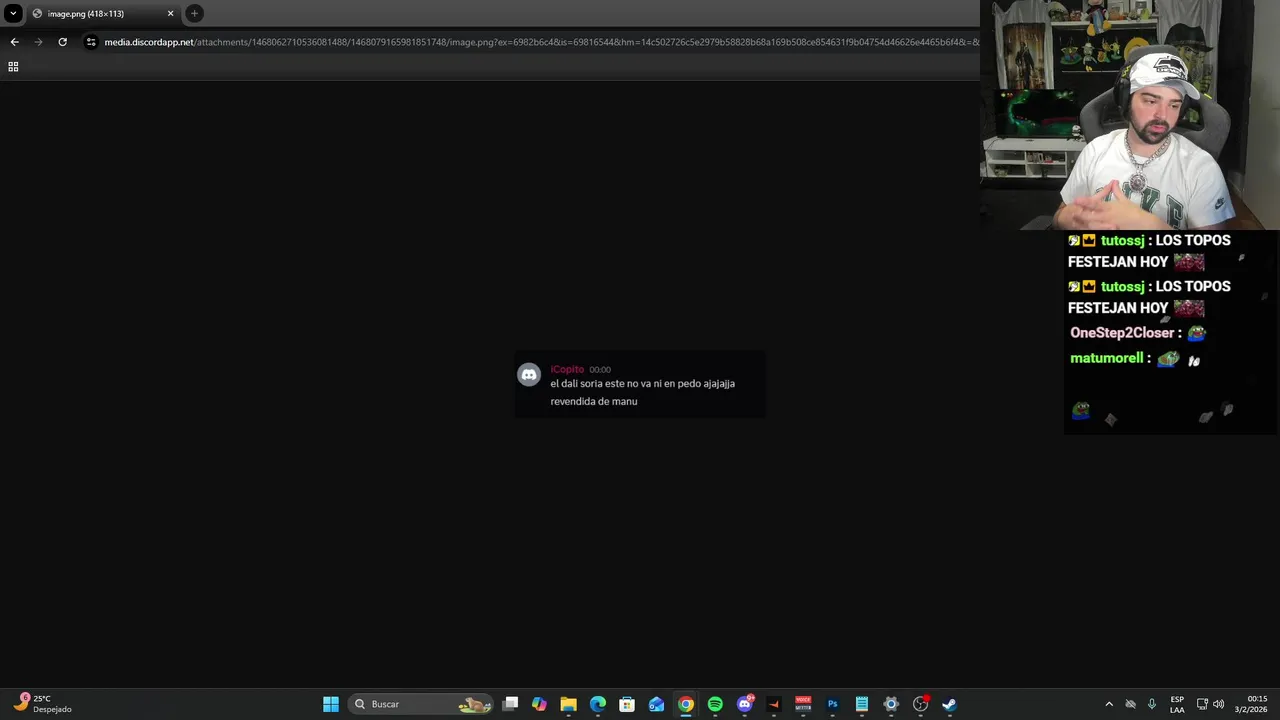Click the Buscar taskbar search box
This screenshot has width=1280, height=720.
click(x=422, y=704)
